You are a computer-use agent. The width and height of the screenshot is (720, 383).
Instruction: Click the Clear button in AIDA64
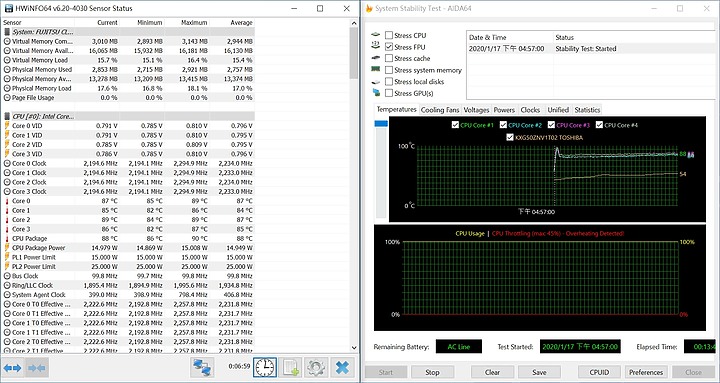tap(492, 372)
